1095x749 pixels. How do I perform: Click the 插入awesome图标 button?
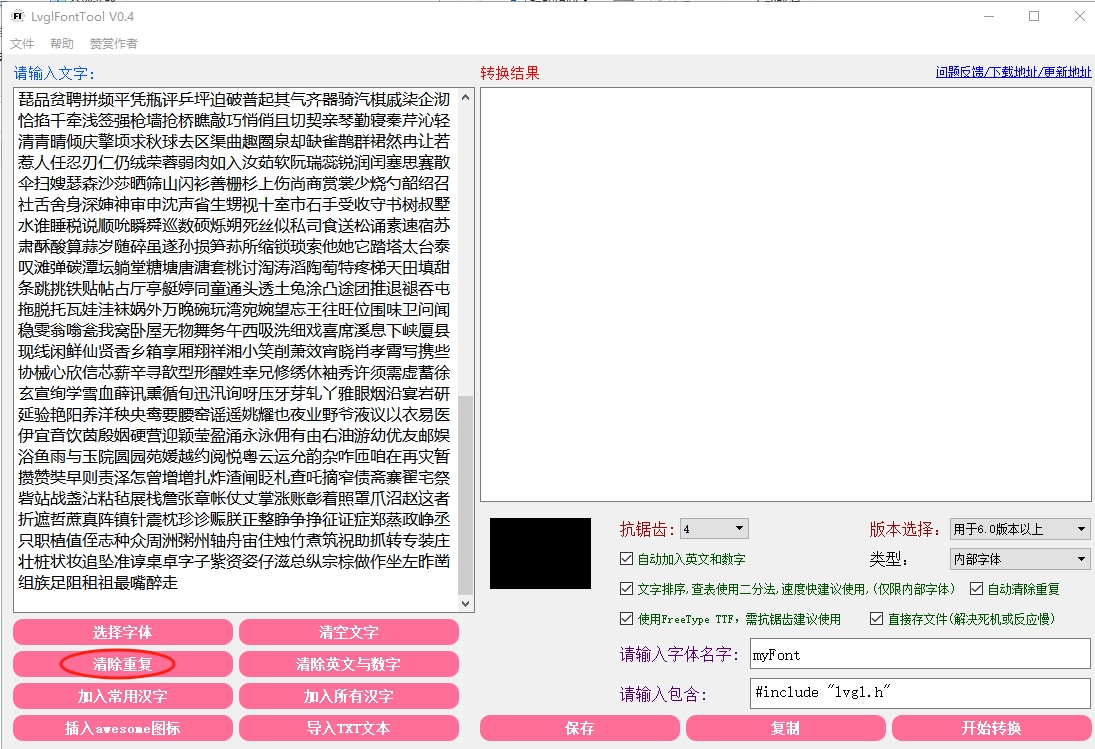[123, 728]
